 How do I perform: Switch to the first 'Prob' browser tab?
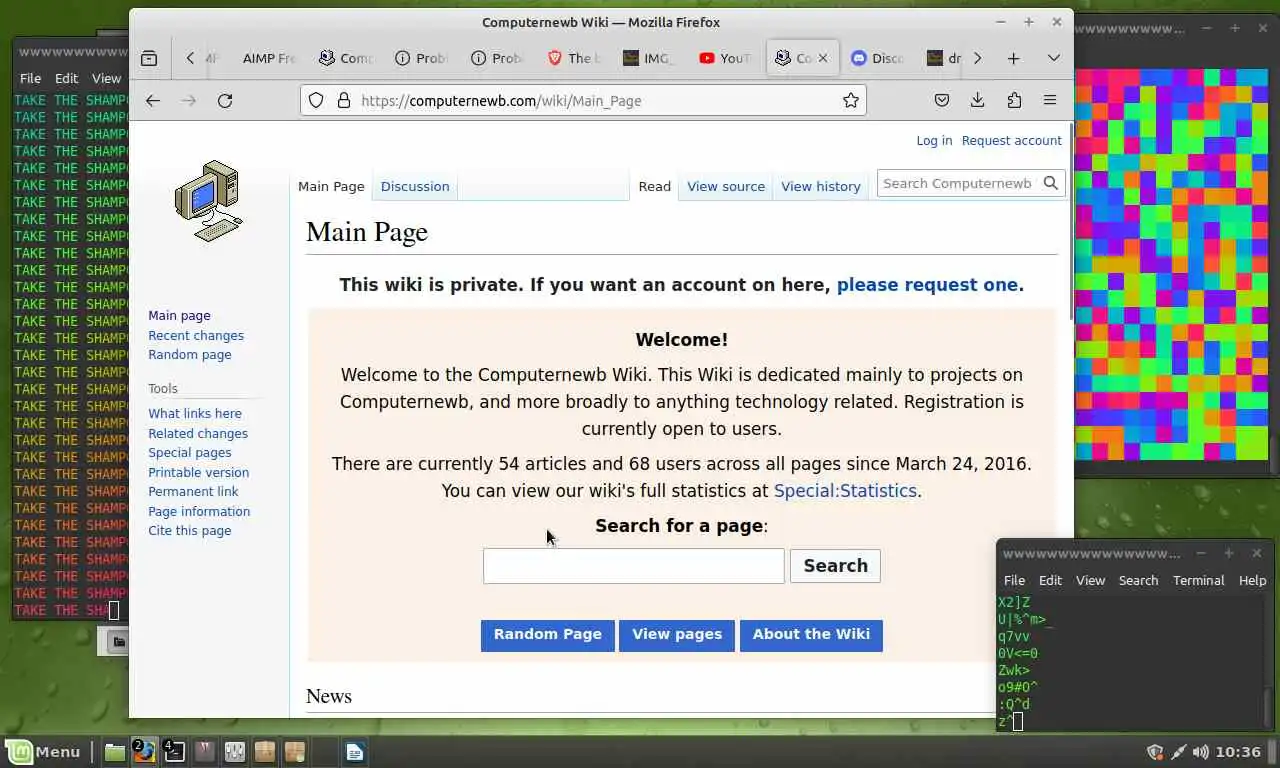[x=421, y=58]
